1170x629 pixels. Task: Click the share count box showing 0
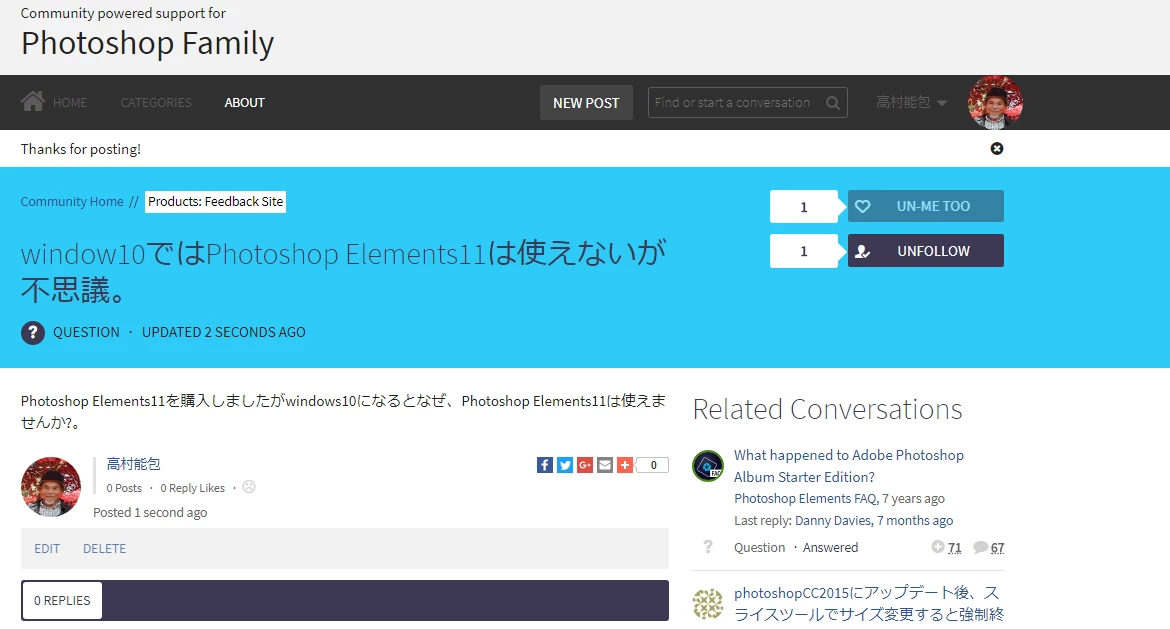(x=653, y=466)
